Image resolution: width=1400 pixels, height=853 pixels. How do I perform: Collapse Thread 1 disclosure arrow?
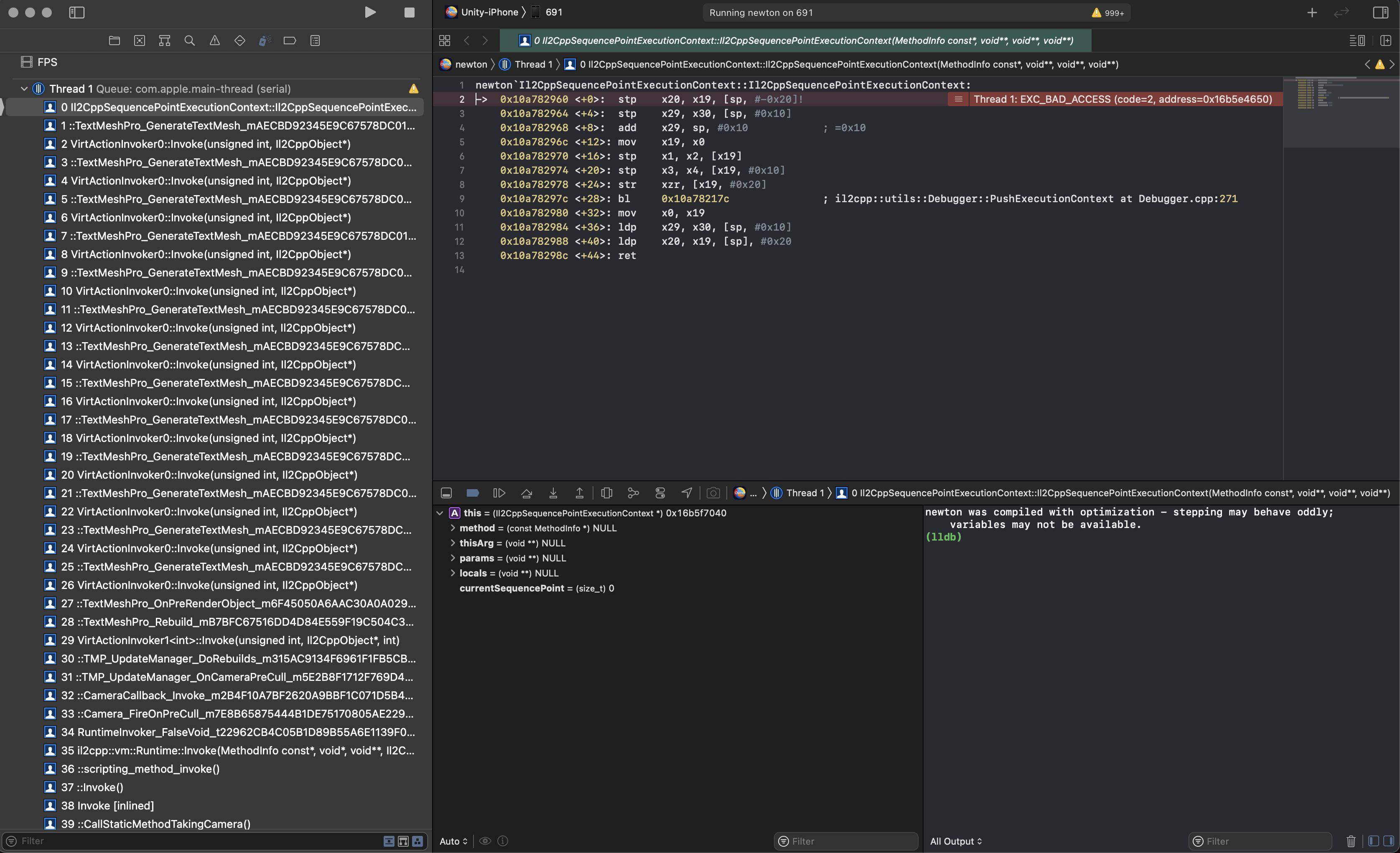tap(24, 89)
